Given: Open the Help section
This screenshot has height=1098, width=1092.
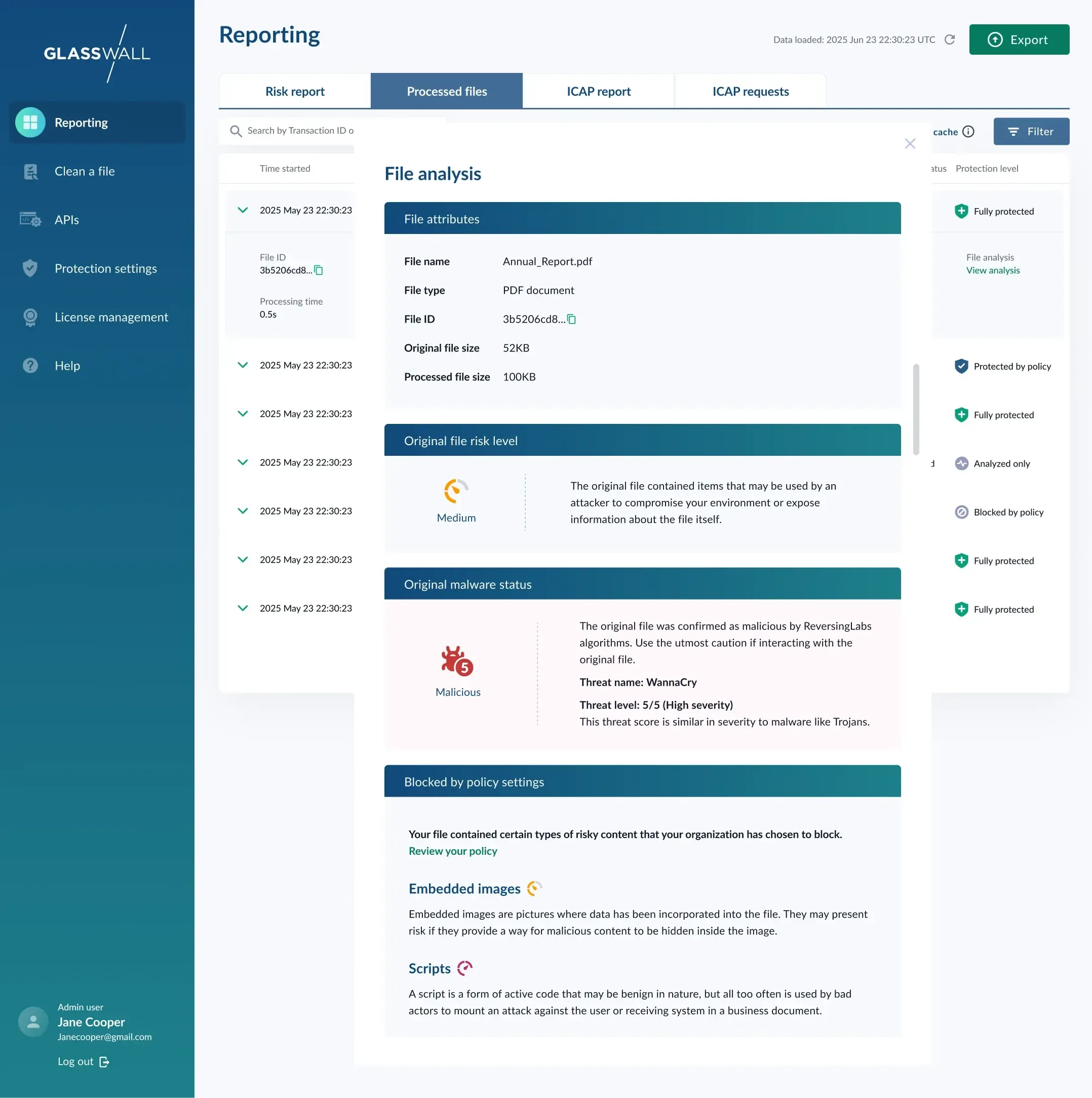Looking at the screenshot, I should click(68, 366).
